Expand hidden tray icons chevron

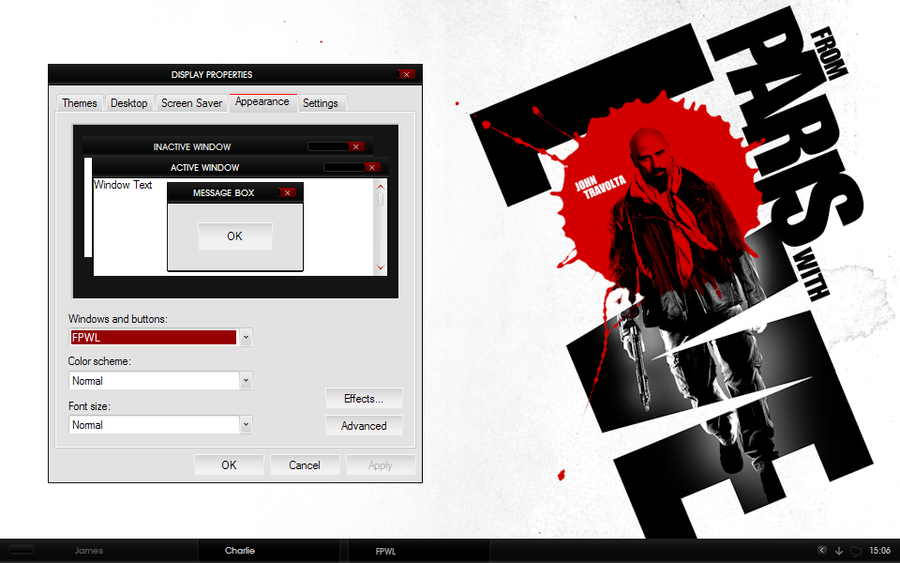point(822,550)
